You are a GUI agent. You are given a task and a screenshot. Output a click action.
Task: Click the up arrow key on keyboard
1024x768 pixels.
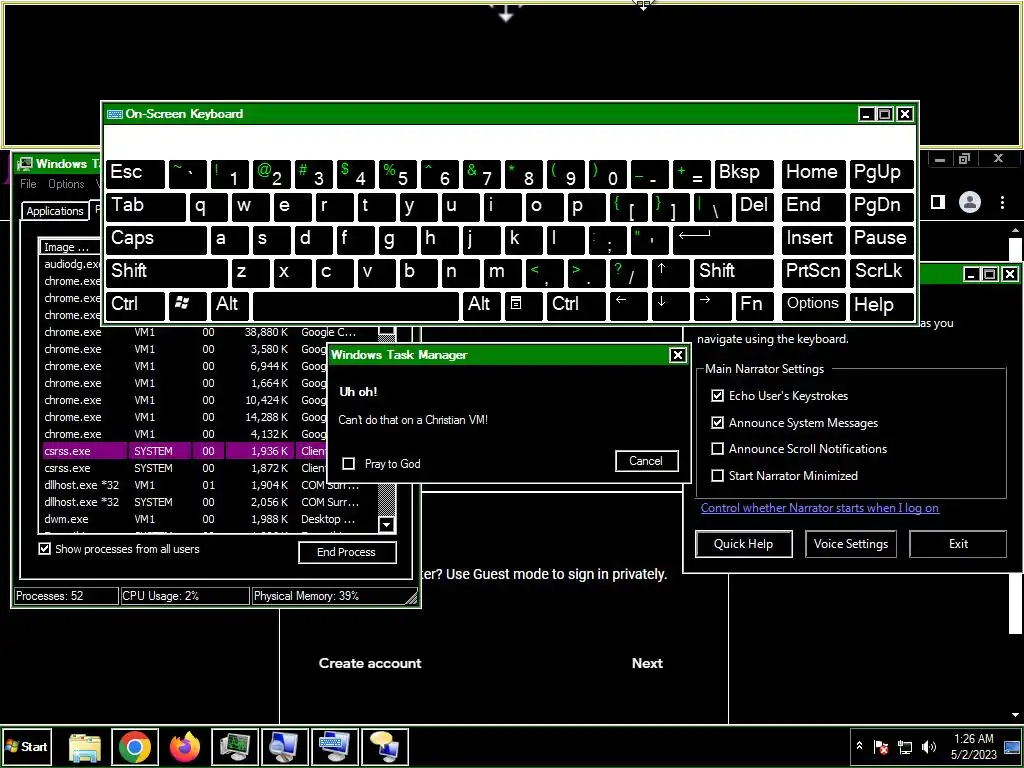[669, 272]
